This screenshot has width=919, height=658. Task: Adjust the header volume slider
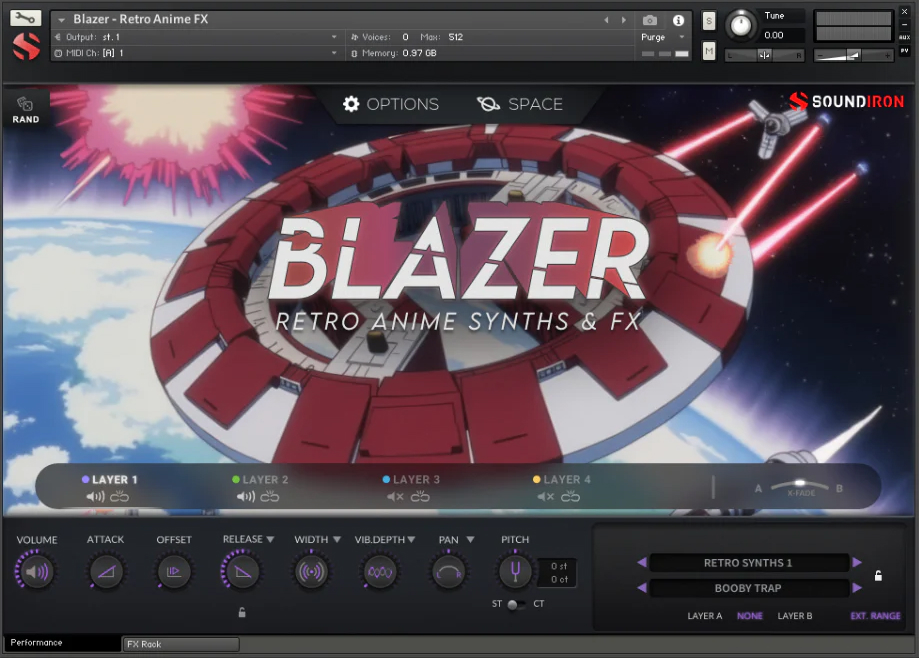853,55
